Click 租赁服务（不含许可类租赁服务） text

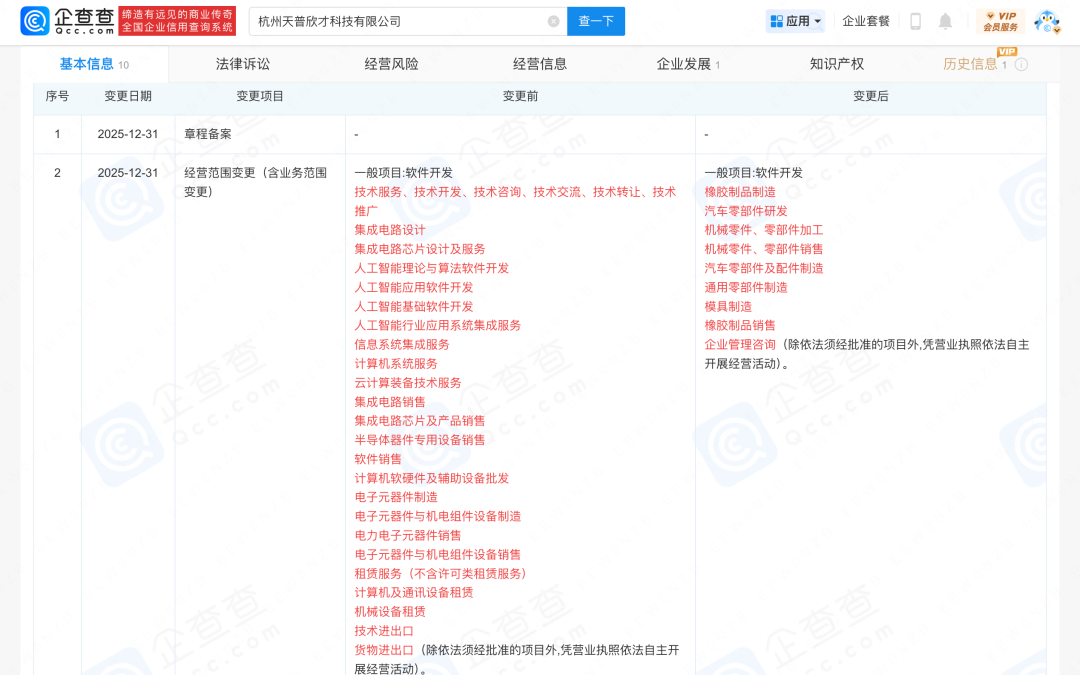tap(440, 574)
